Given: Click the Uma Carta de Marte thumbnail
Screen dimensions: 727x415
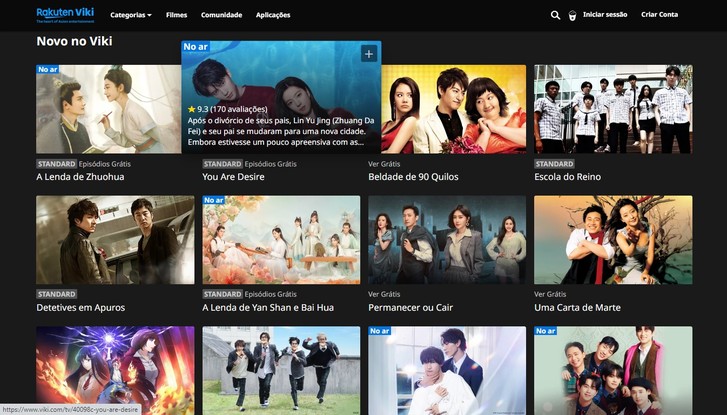Looking at the screenshot, I should pyautogui.click(x=613, y=240).
